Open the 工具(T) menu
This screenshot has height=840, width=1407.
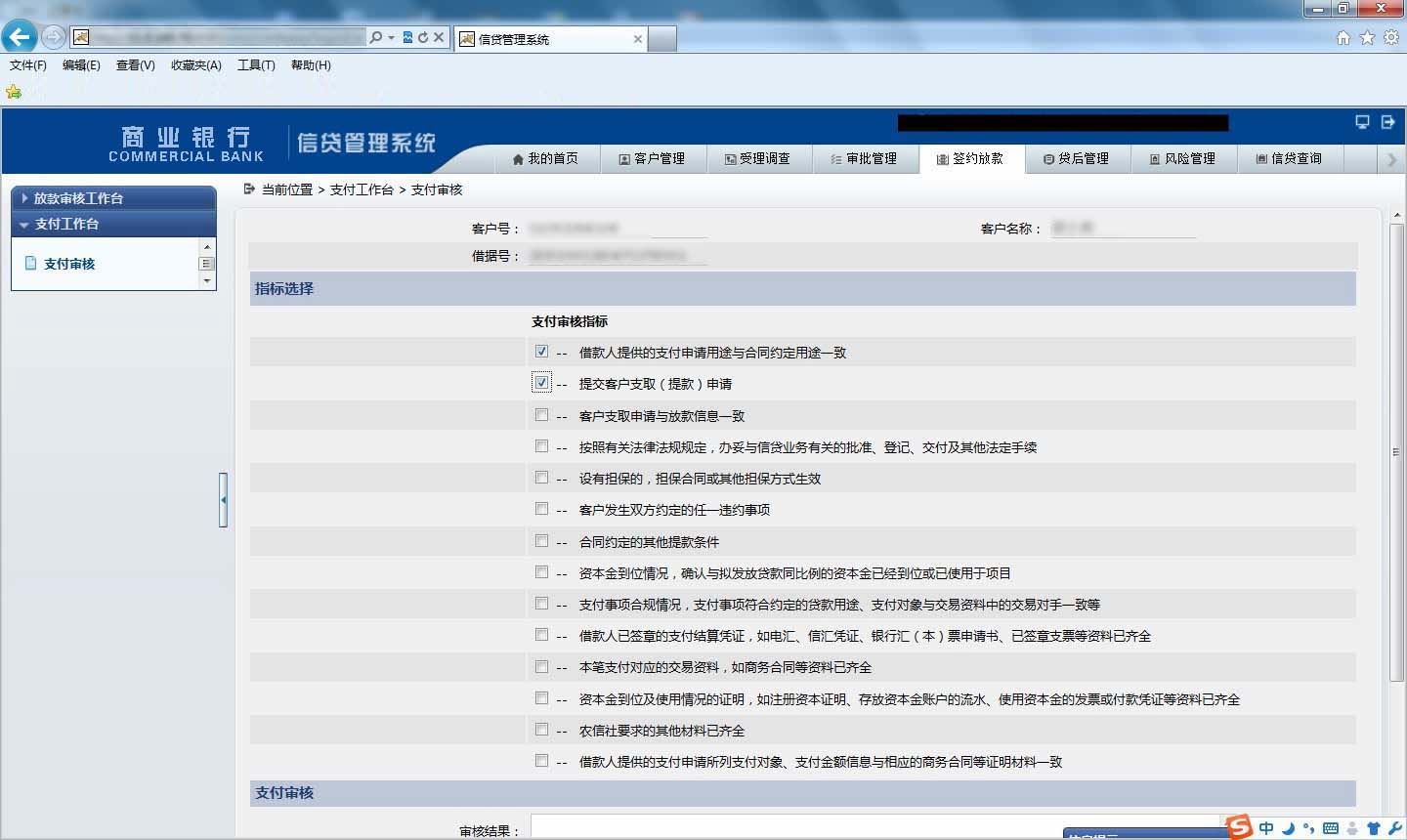[x=256, y=65]
